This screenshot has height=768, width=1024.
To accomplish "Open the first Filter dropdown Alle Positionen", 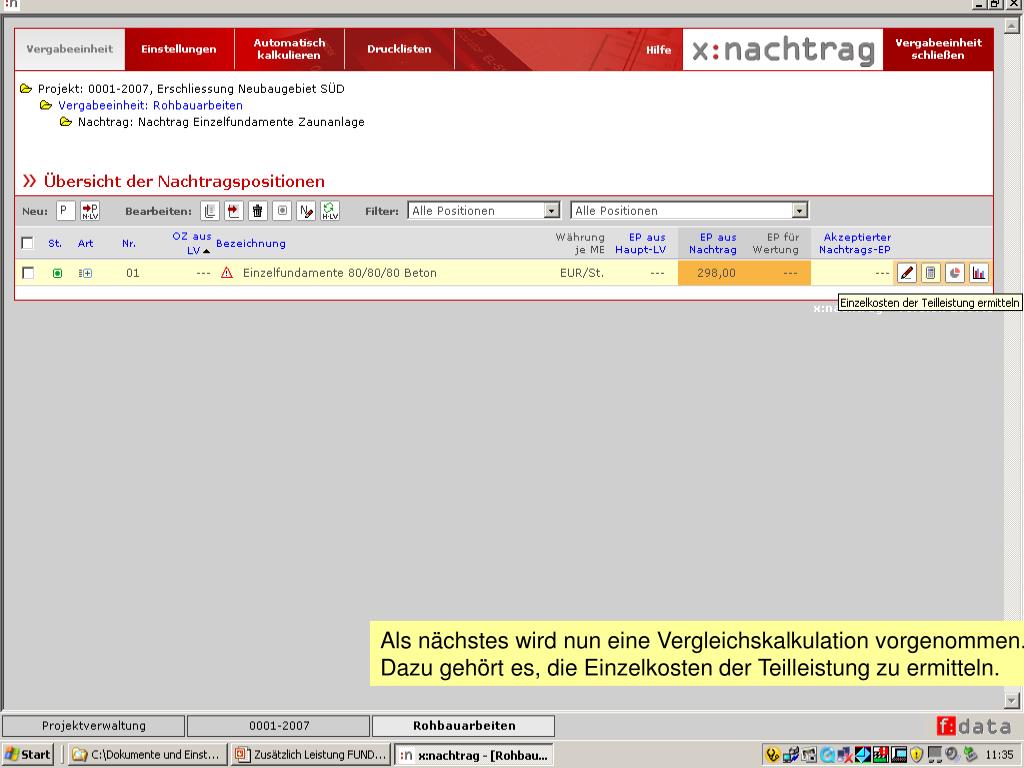I will [x=484, y=211].
